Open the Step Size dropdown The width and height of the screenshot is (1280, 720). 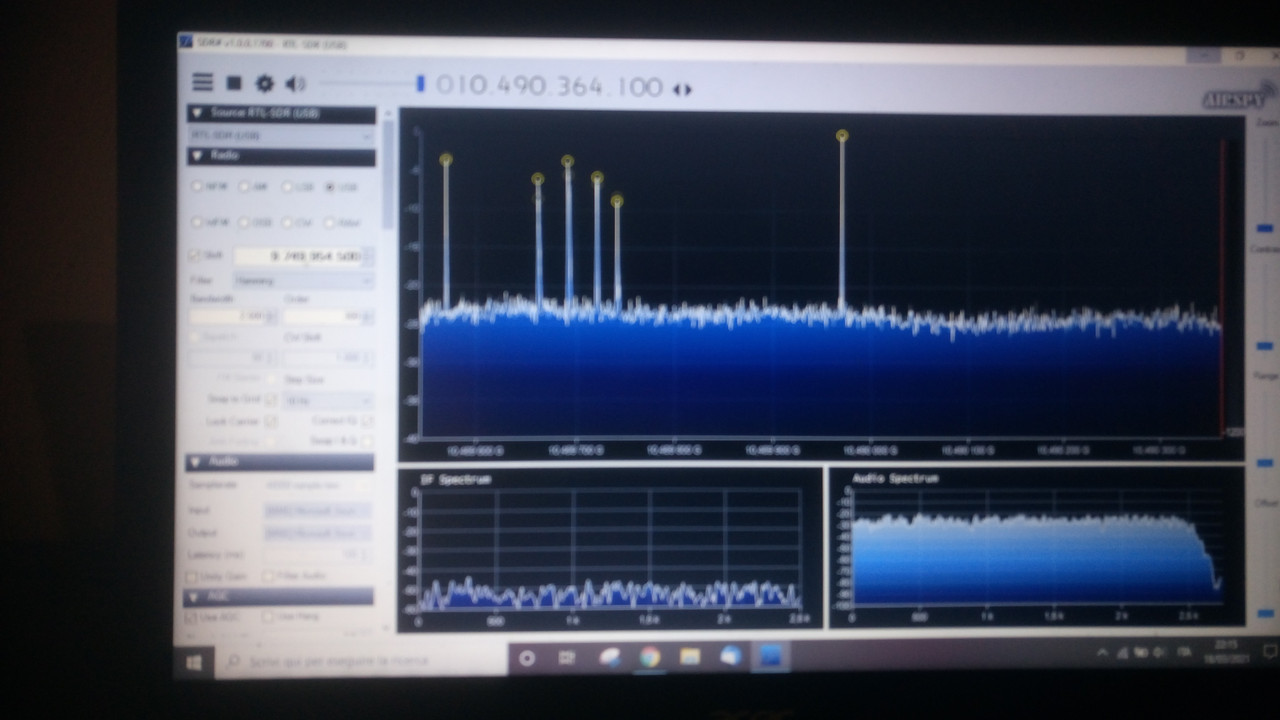(x=328, y=400)
